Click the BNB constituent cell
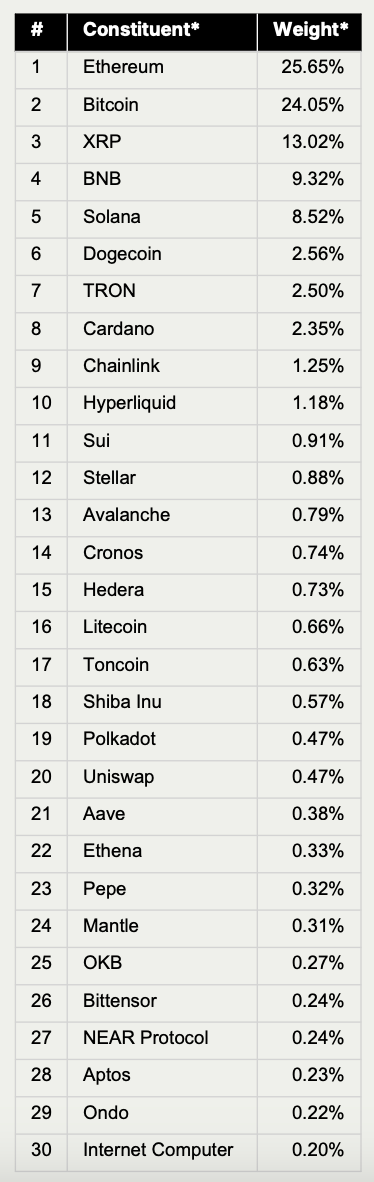The image size is (374, 1182). (162, 179)
